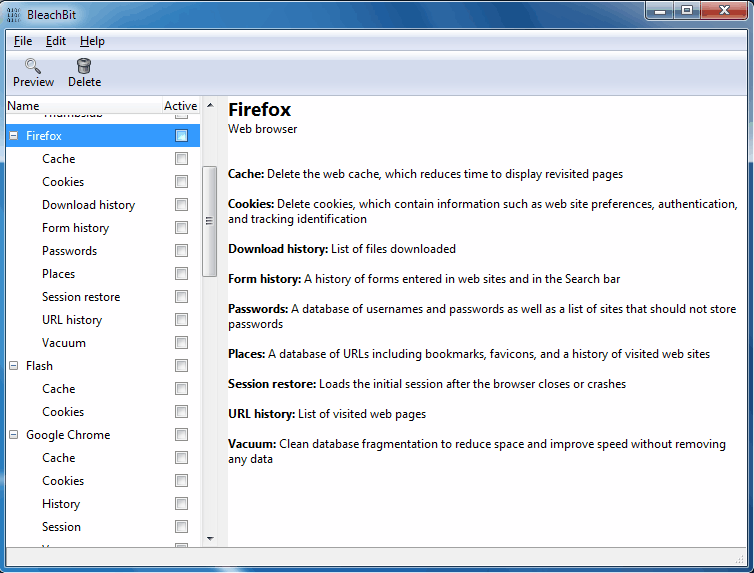Select Session under Google Chrome
The width and height of the screenshot is (754, 573).
pyautogui.click(x=61, y=527)
